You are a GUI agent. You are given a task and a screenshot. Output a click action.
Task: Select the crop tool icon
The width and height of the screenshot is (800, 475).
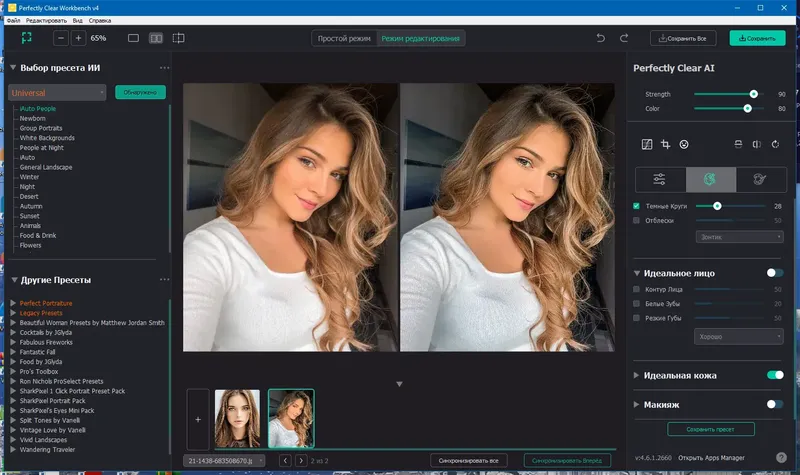click(x=665, y=144)
